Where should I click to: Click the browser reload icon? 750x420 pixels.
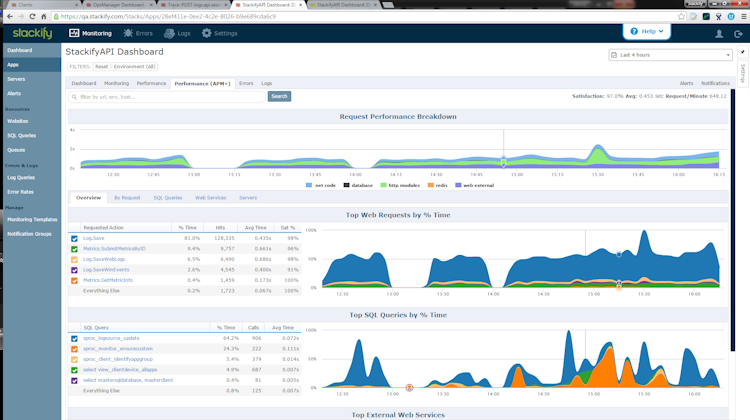click(32, 16)
